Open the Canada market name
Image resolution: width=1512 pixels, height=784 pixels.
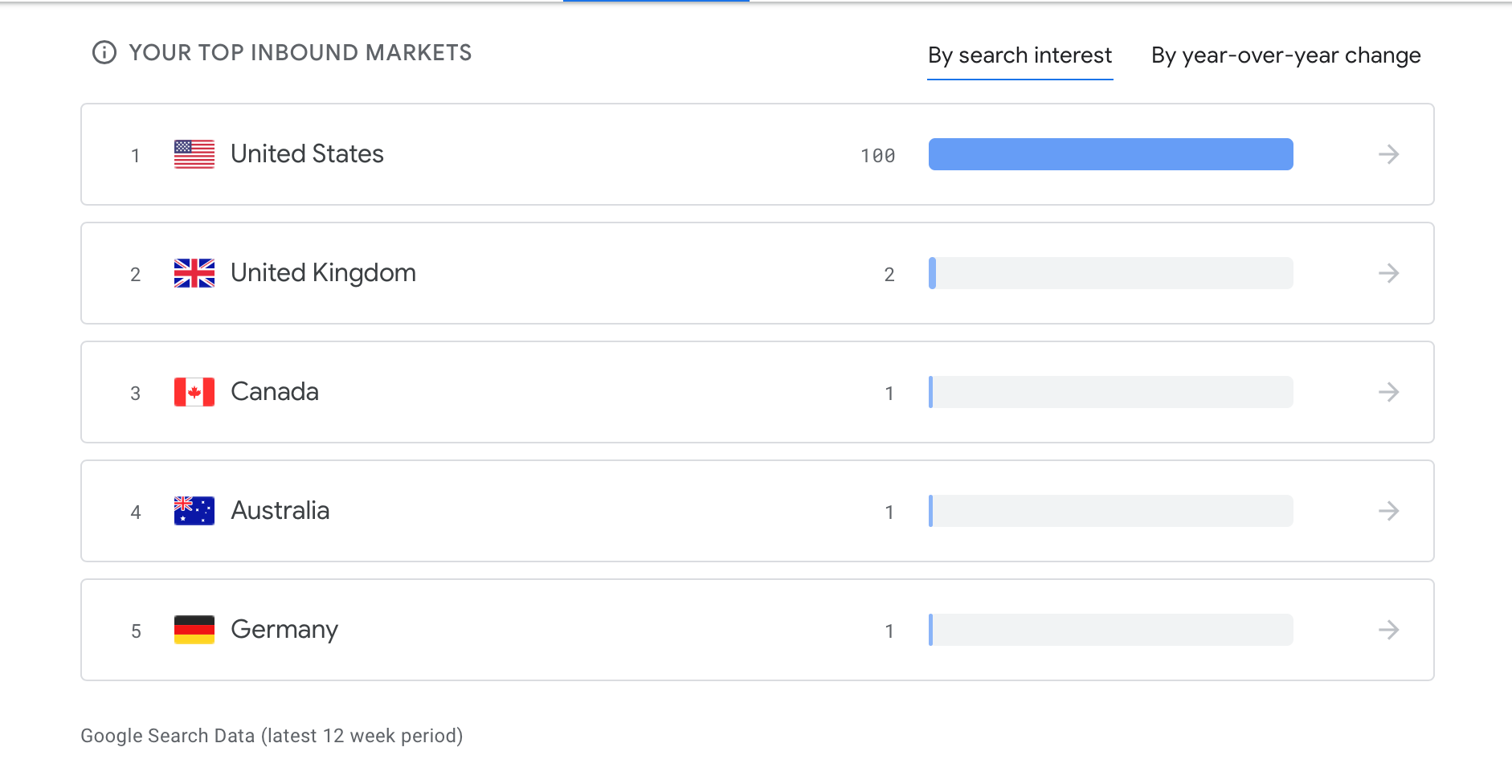click(275, 392)
